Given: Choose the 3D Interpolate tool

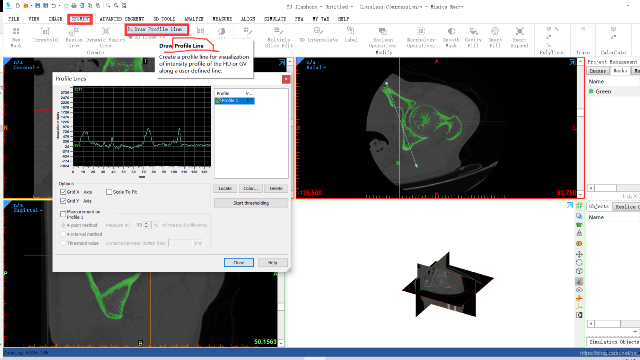Looking at the screenshot, I should point(318,35).
